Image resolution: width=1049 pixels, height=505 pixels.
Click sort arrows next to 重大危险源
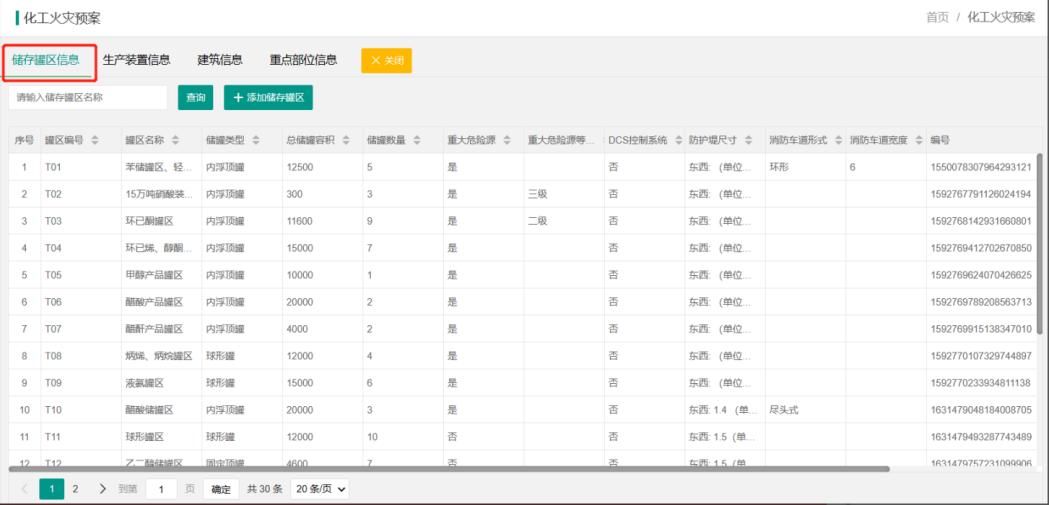506,140
